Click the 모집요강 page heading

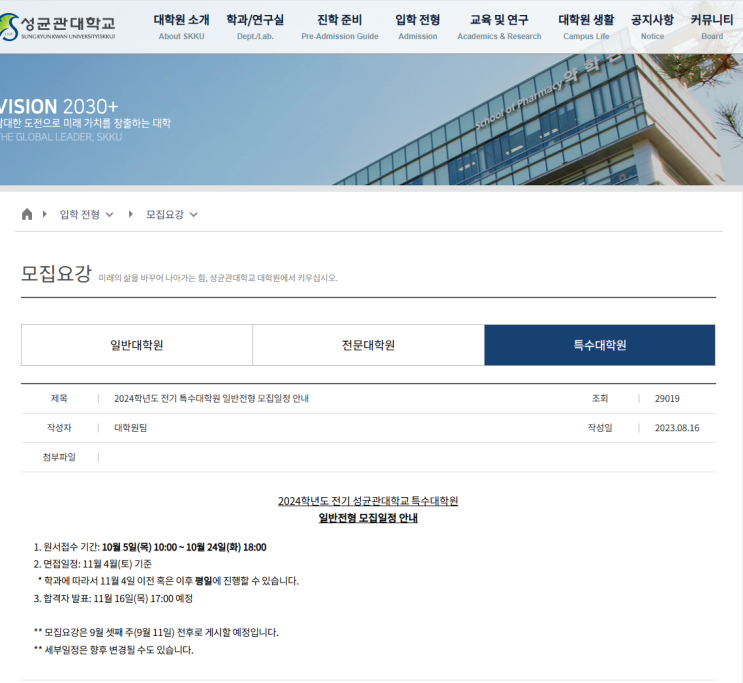[x=56, y=273]
